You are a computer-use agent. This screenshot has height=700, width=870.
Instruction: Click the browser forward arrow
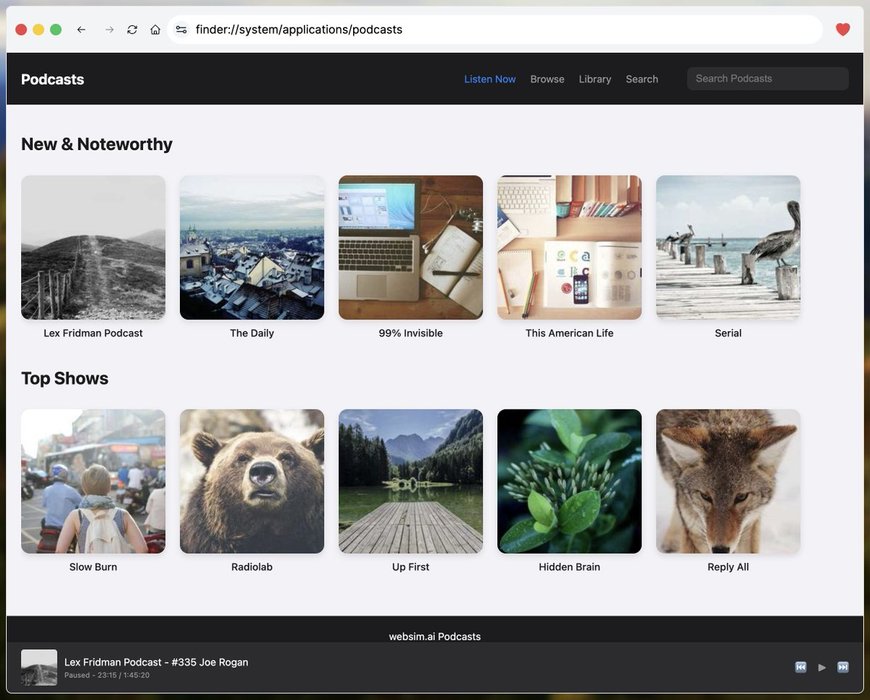coord(109,29)
